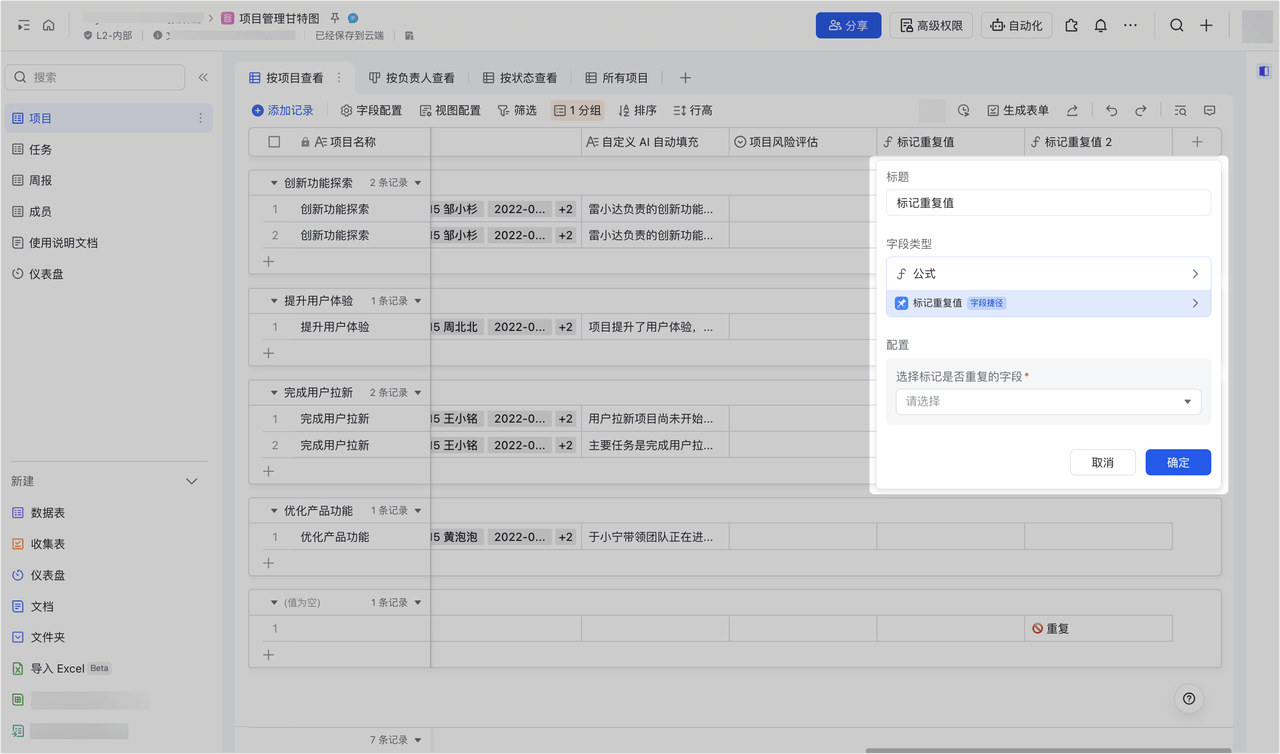Switch to 按负责人查看 view tab

pyautogui.click(x=411, y=78)
